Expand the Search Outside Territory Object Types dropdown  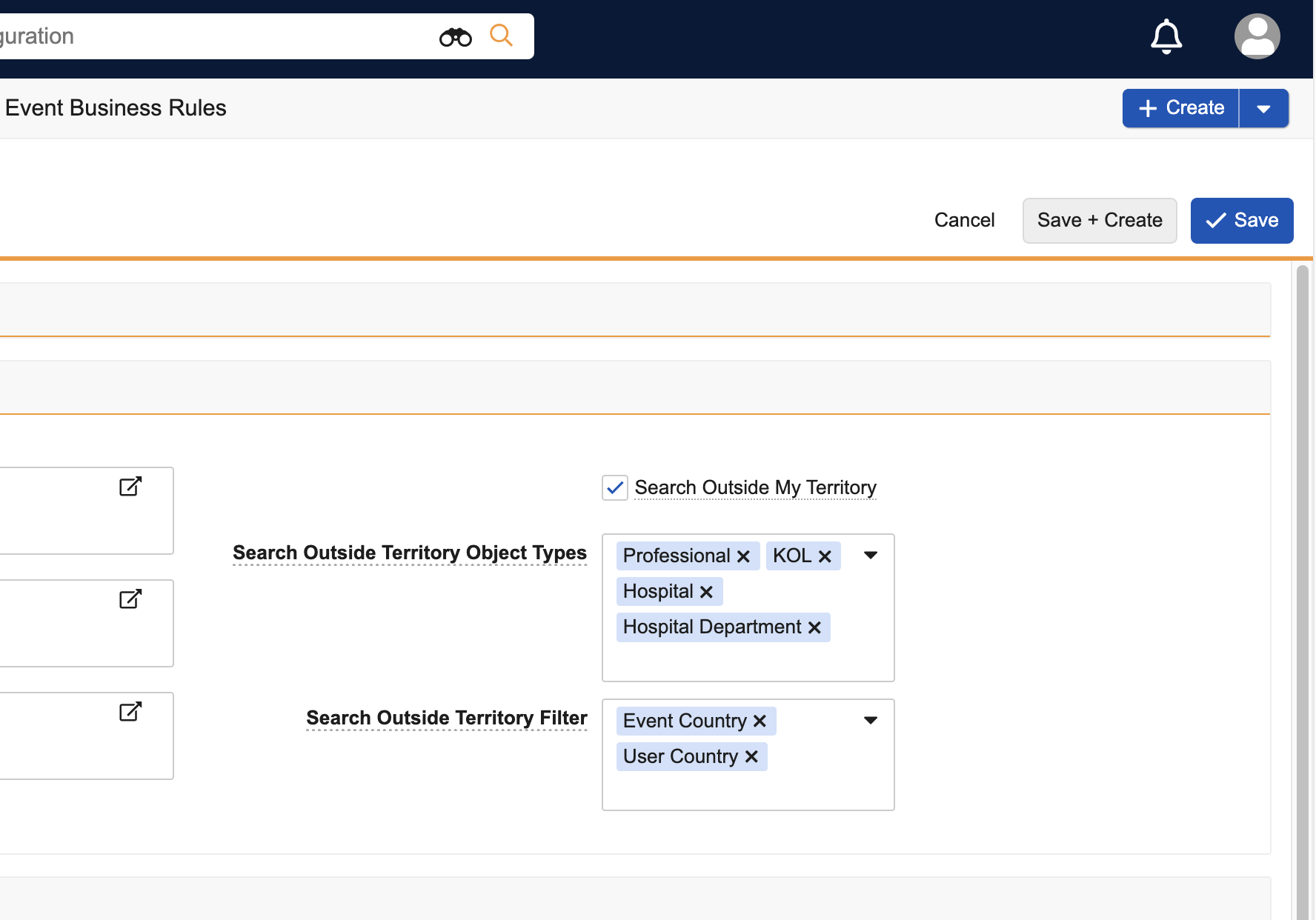tap(871, 556)
